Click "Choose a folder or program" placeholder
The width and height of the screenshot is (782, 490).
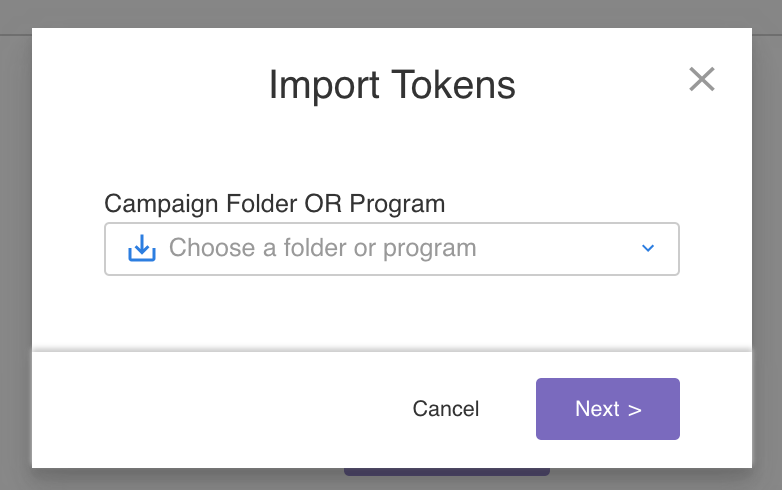(322, 248)
